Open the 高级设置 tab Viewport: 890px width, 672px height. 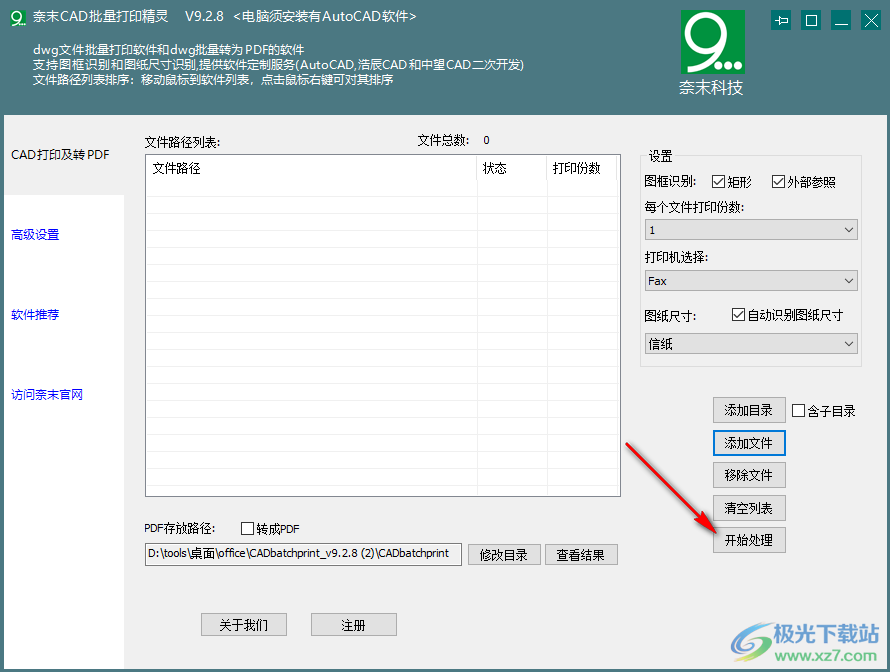click(35, 234)
